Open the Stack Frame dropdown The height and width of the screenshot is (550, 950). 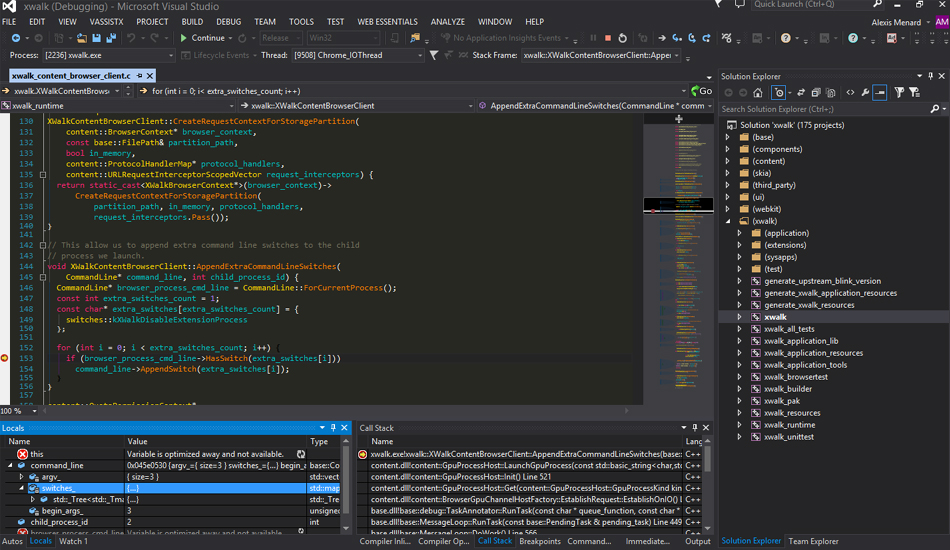pyautogui.click(x=600, y=55)
